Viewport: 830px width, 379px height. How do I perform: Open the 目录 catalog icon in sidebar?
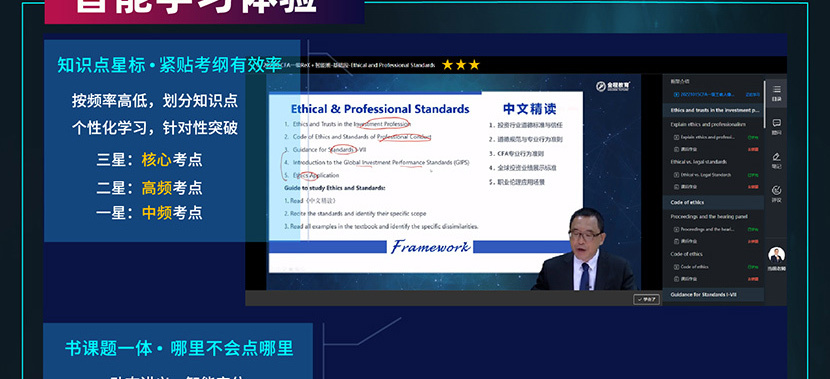click(x=776, y=93)
